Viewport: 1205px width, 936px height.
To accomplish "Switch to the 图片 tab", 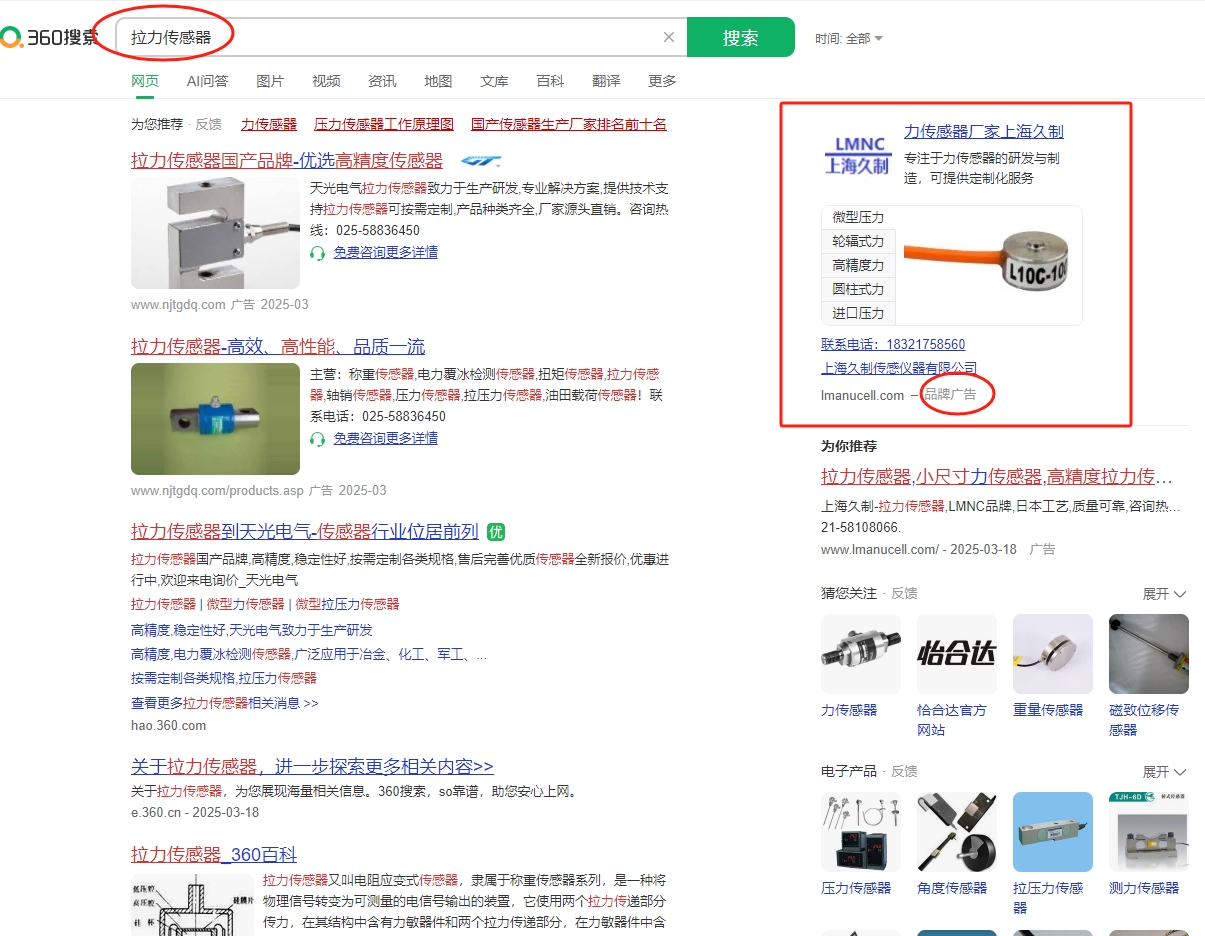I will click(270, 81).
